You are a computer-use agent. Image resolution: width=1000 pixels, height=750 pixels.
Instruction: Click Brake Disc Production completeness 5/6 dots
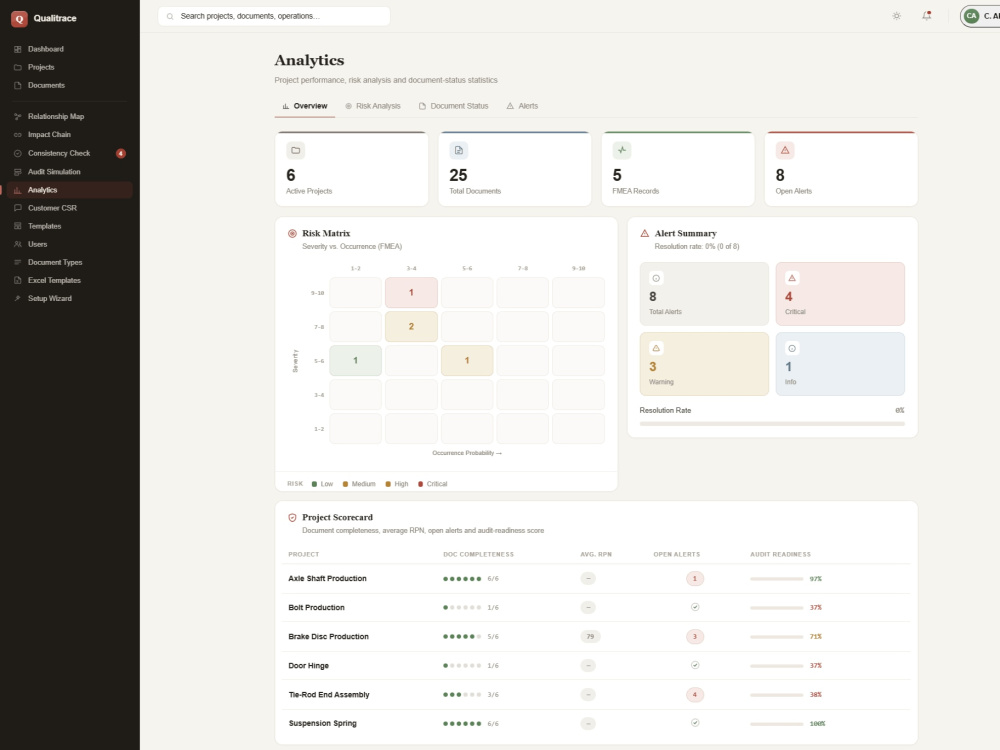point(462,636)
